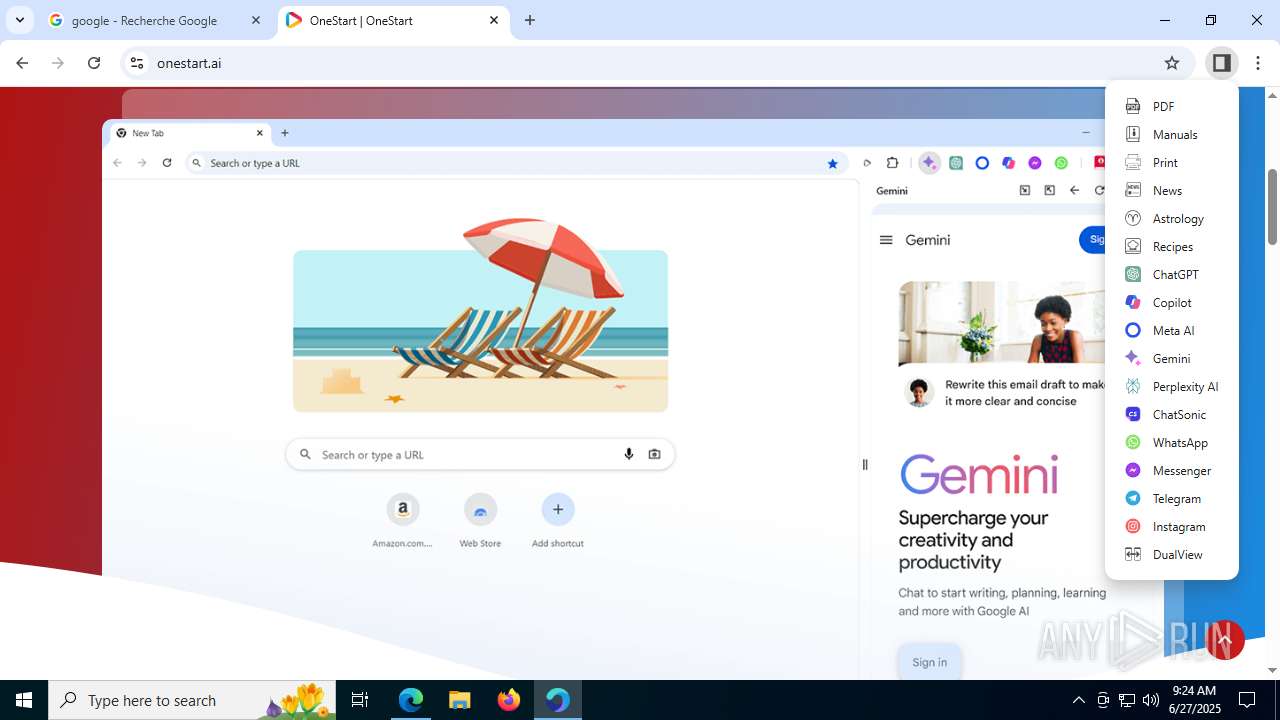This screenshot has height=720, width=1280.
Task: Open Recipes from the popup menu
Action: [x=1172, y=246]
